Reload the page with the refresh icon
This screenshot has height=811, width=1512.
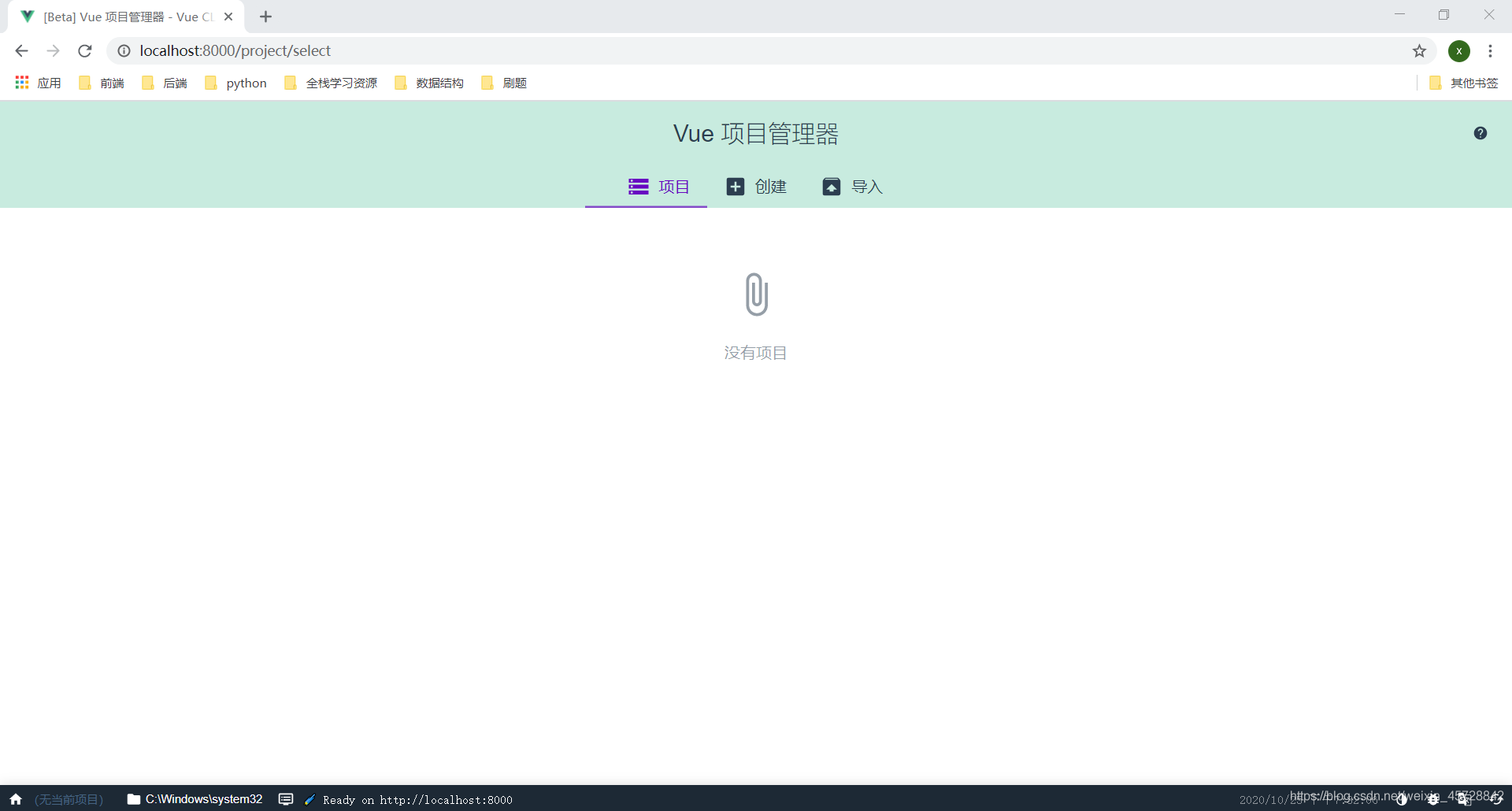pos(85,51)
